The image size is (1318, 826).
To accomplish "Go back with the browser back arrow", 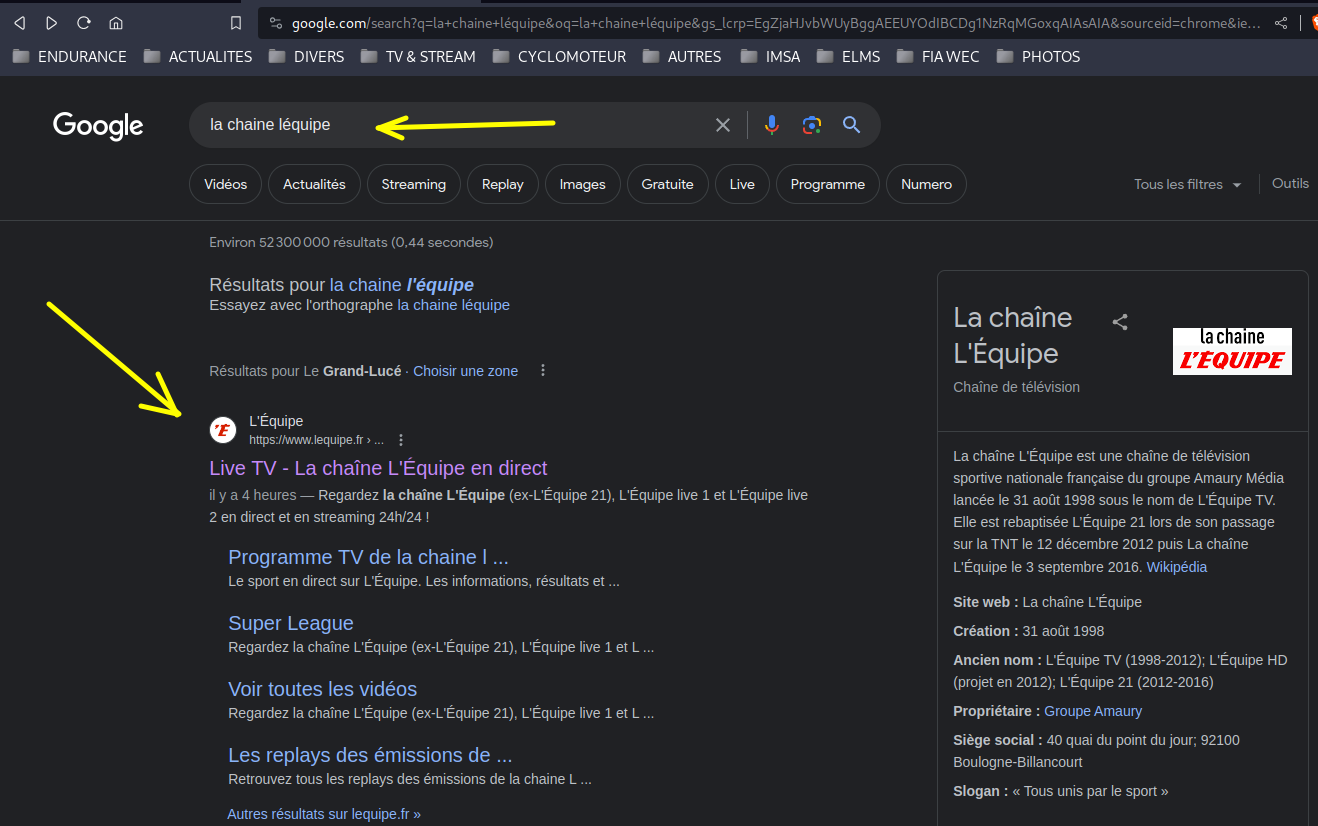I will point(19,23).
